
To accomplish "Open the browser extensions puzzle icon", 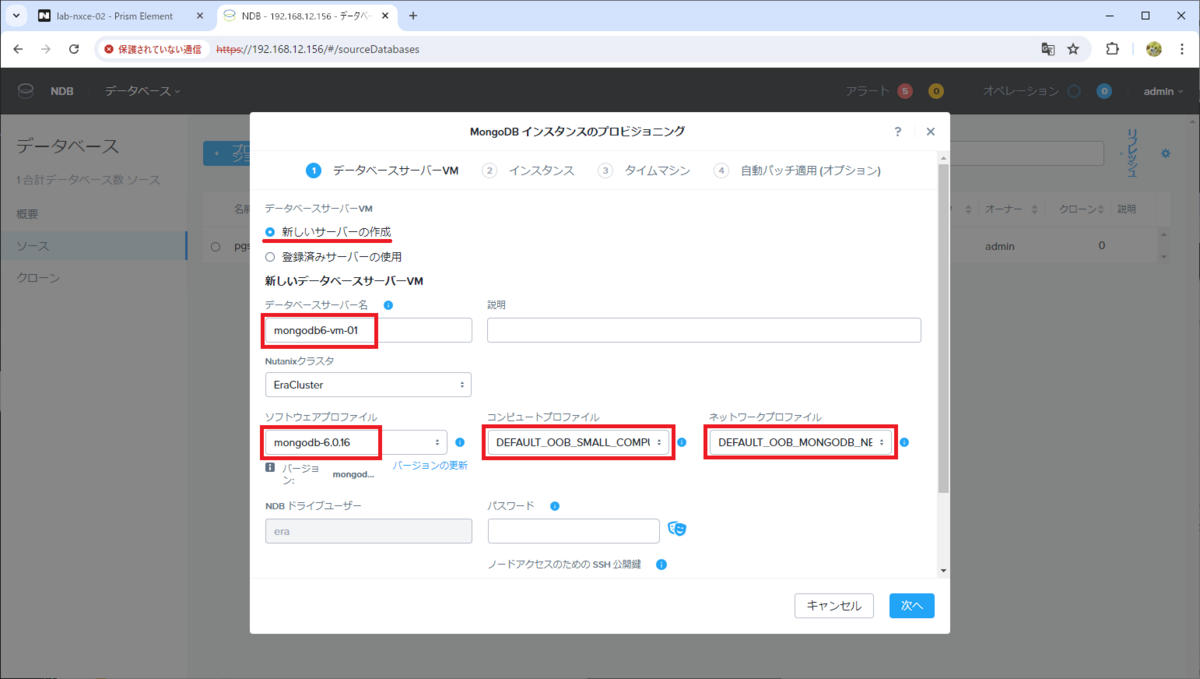I will click(1112, 49).
